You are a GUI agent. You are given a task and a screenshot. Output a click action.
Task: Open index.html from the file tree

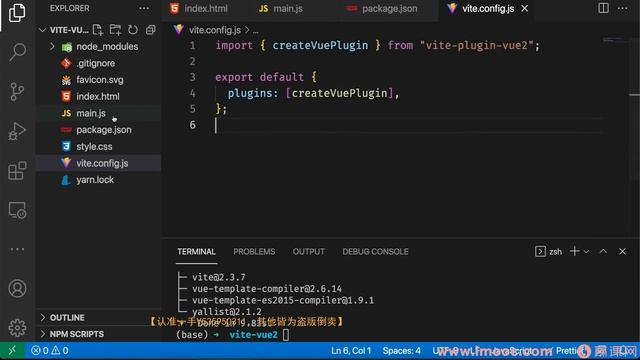click(99, 96)
